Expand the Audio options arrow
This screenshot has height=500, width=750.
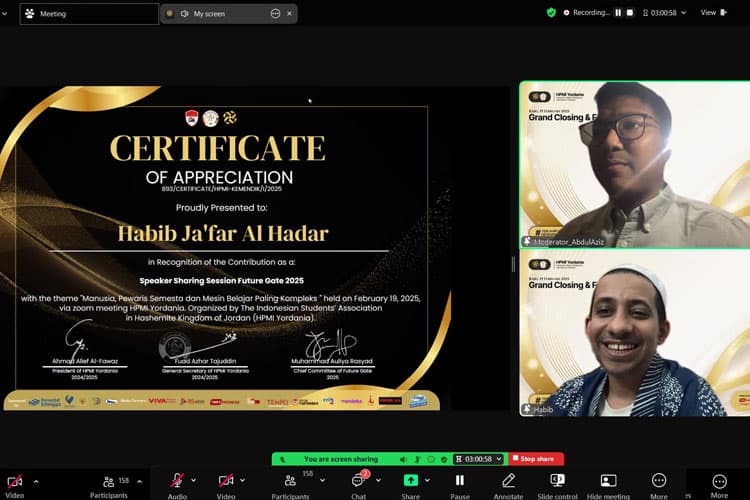(194, 480)
